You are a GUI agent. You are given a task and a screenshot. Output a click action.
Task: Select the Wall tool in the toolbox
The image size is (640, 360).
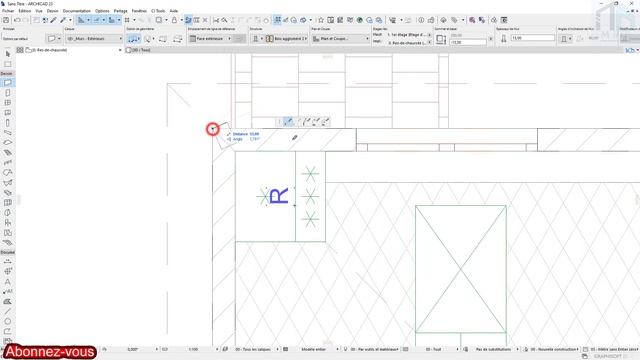pos(8,83)
